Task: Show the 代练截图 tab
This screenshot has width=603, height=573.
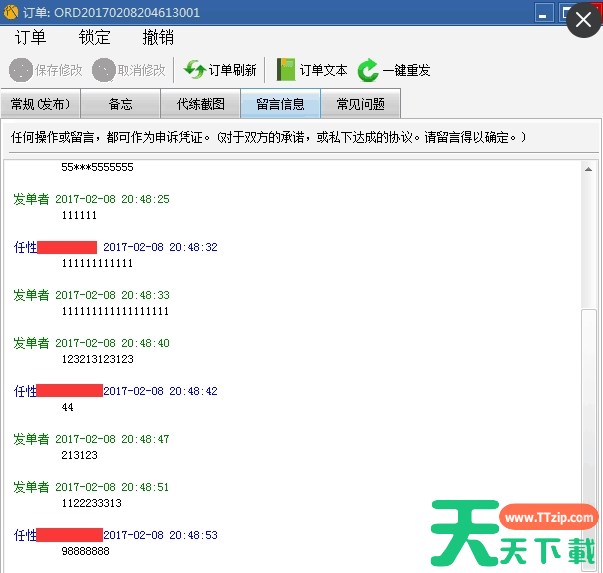Action: coord(200,104)
